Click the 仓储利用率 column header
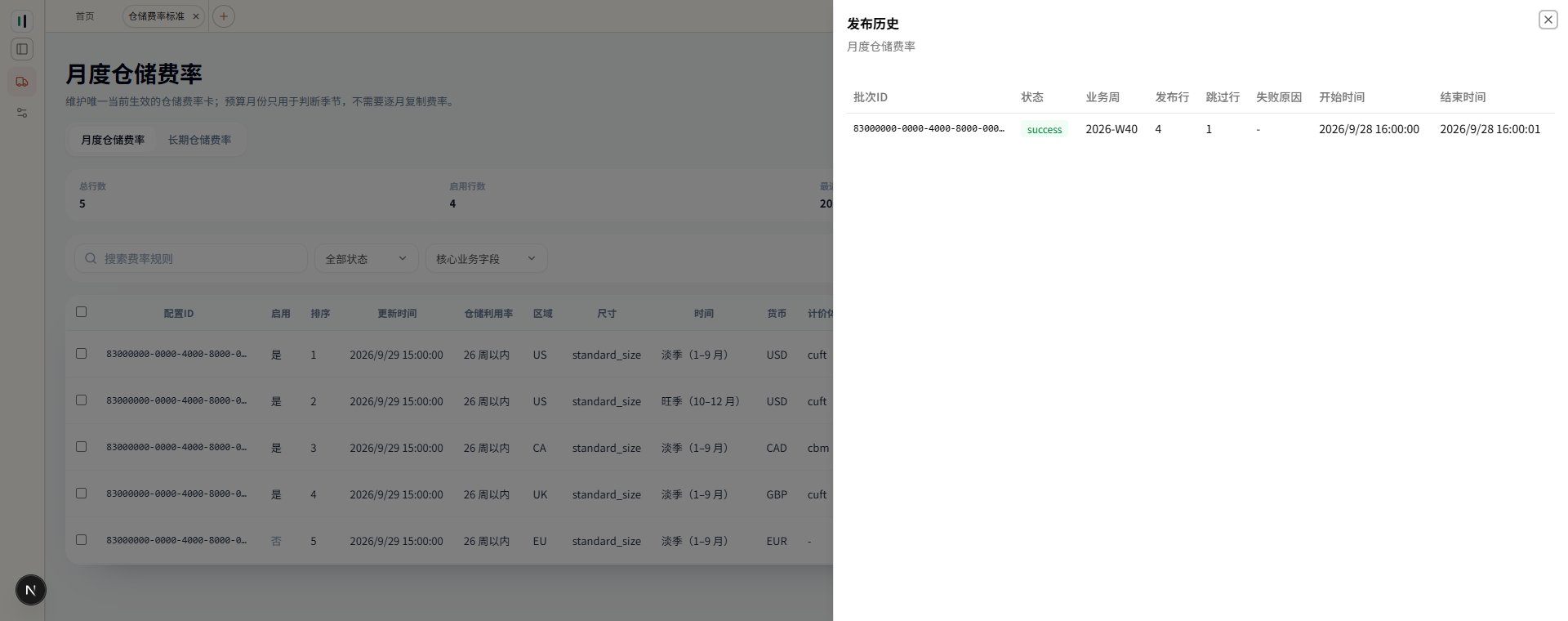 [x=488, y=313]
